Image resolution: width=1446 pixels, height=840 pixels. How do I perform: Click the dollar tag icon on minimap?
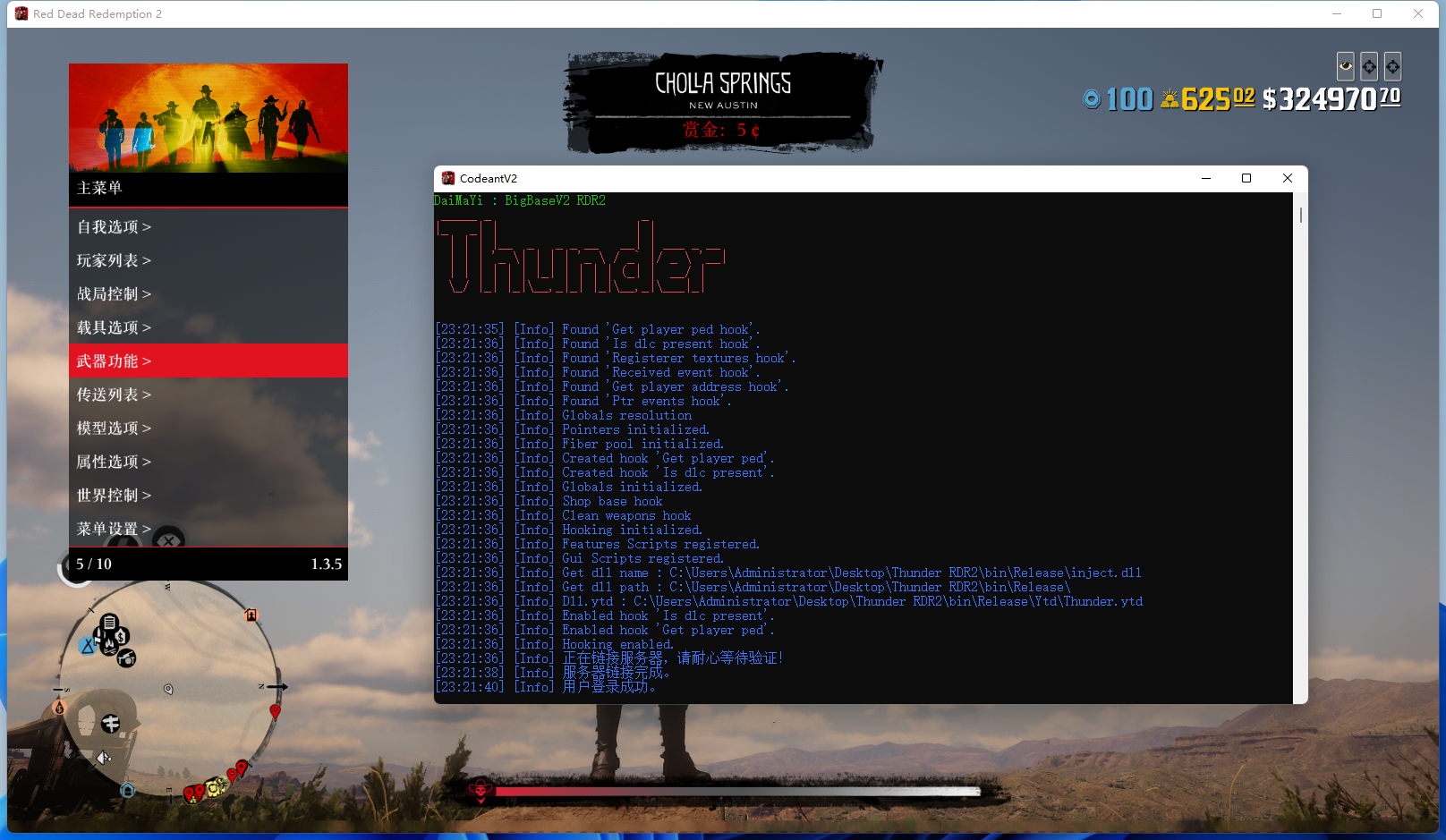click(x=121, y=636)
